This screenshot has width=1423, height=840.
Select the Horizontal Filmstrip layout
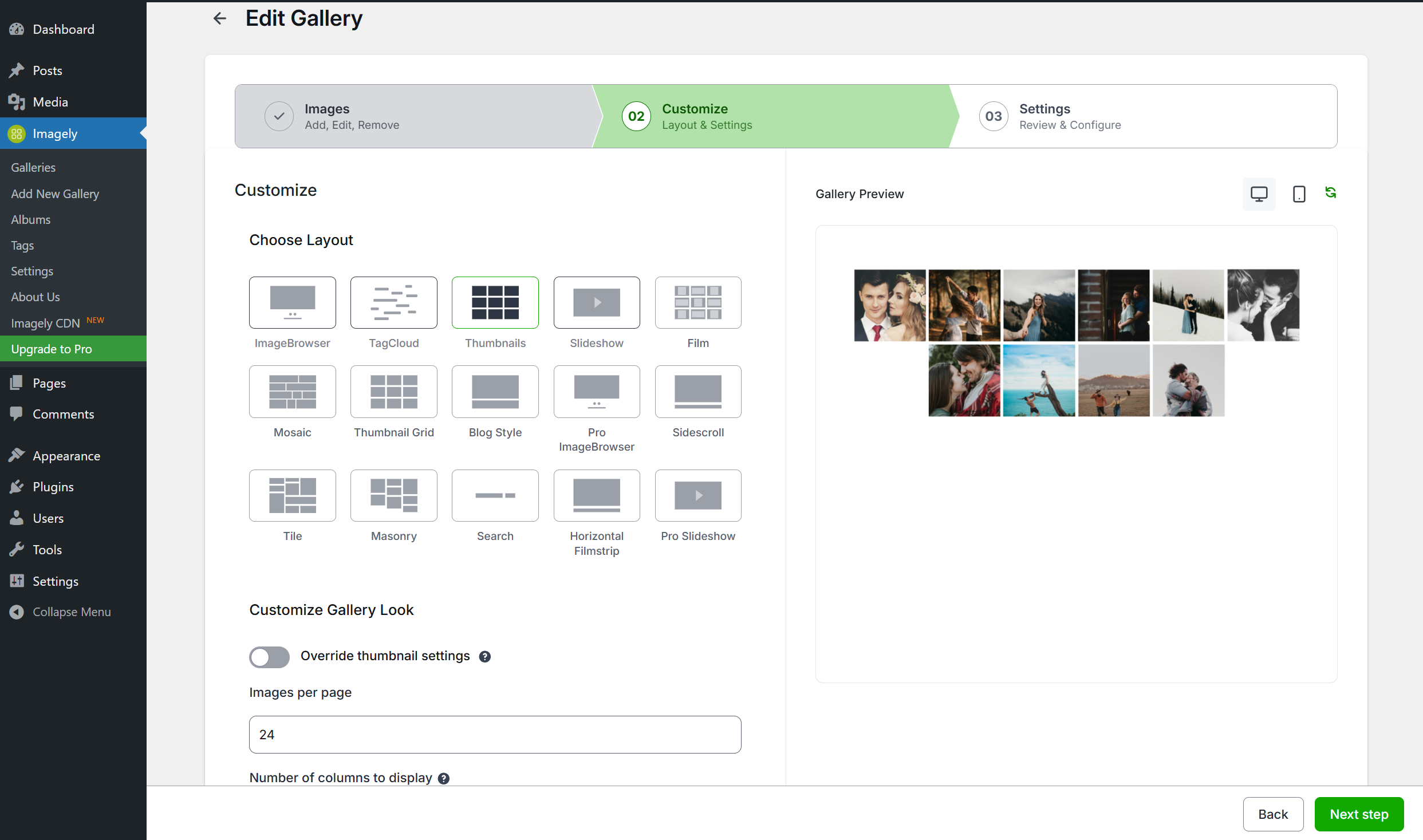click(x=596, y=495)
